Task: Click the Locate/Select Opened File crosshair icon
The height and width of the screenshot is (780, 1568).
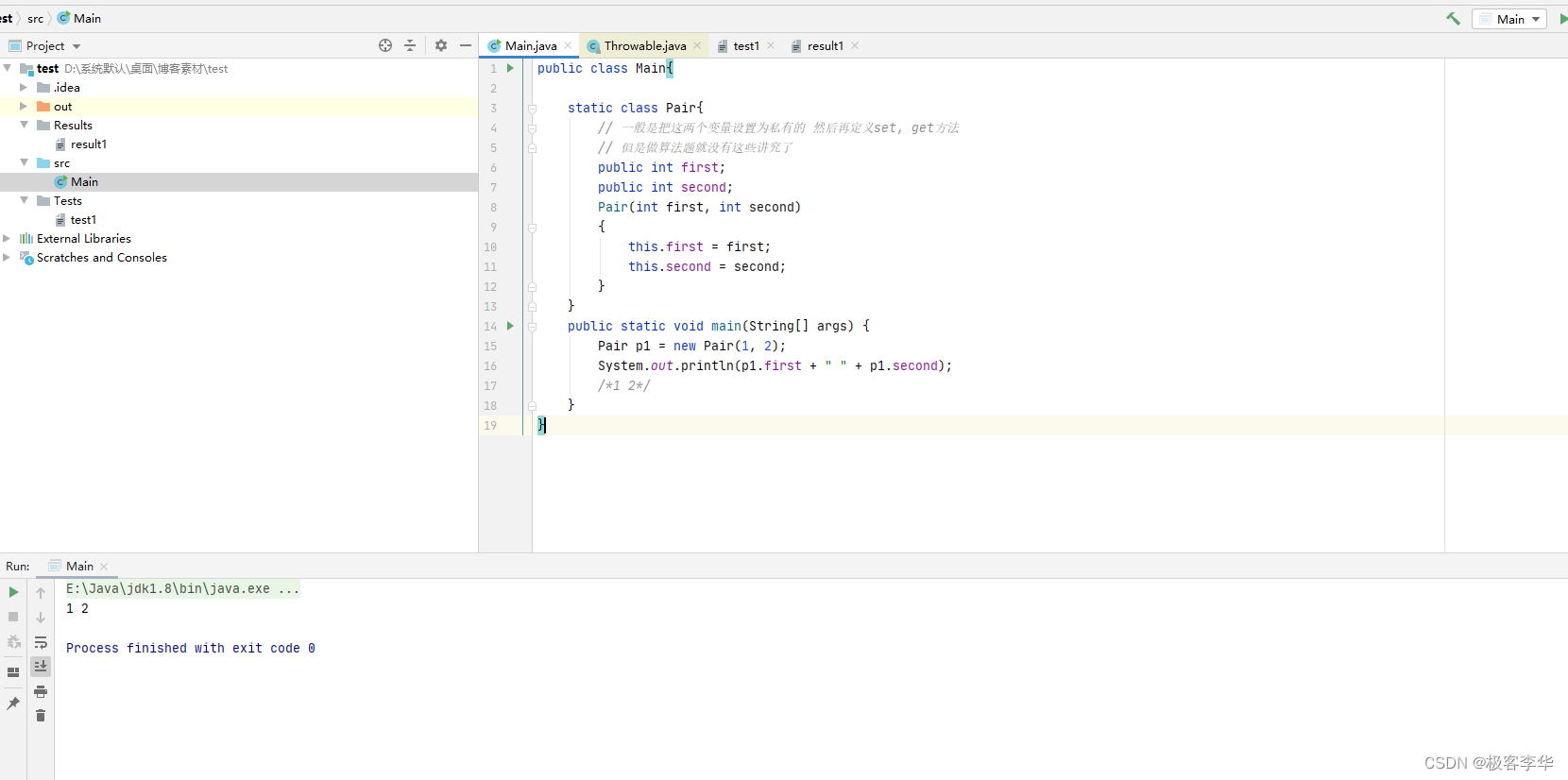Action: point(385,45)
